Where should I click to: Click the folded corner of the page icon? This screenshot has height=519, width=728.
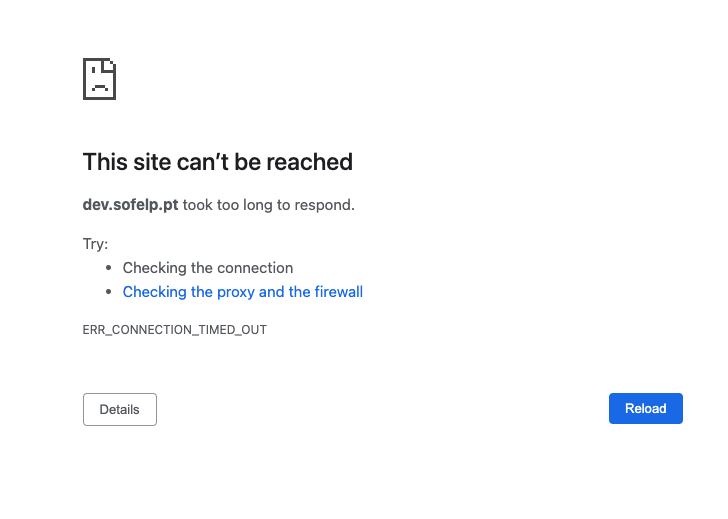[x=110, y=65]
